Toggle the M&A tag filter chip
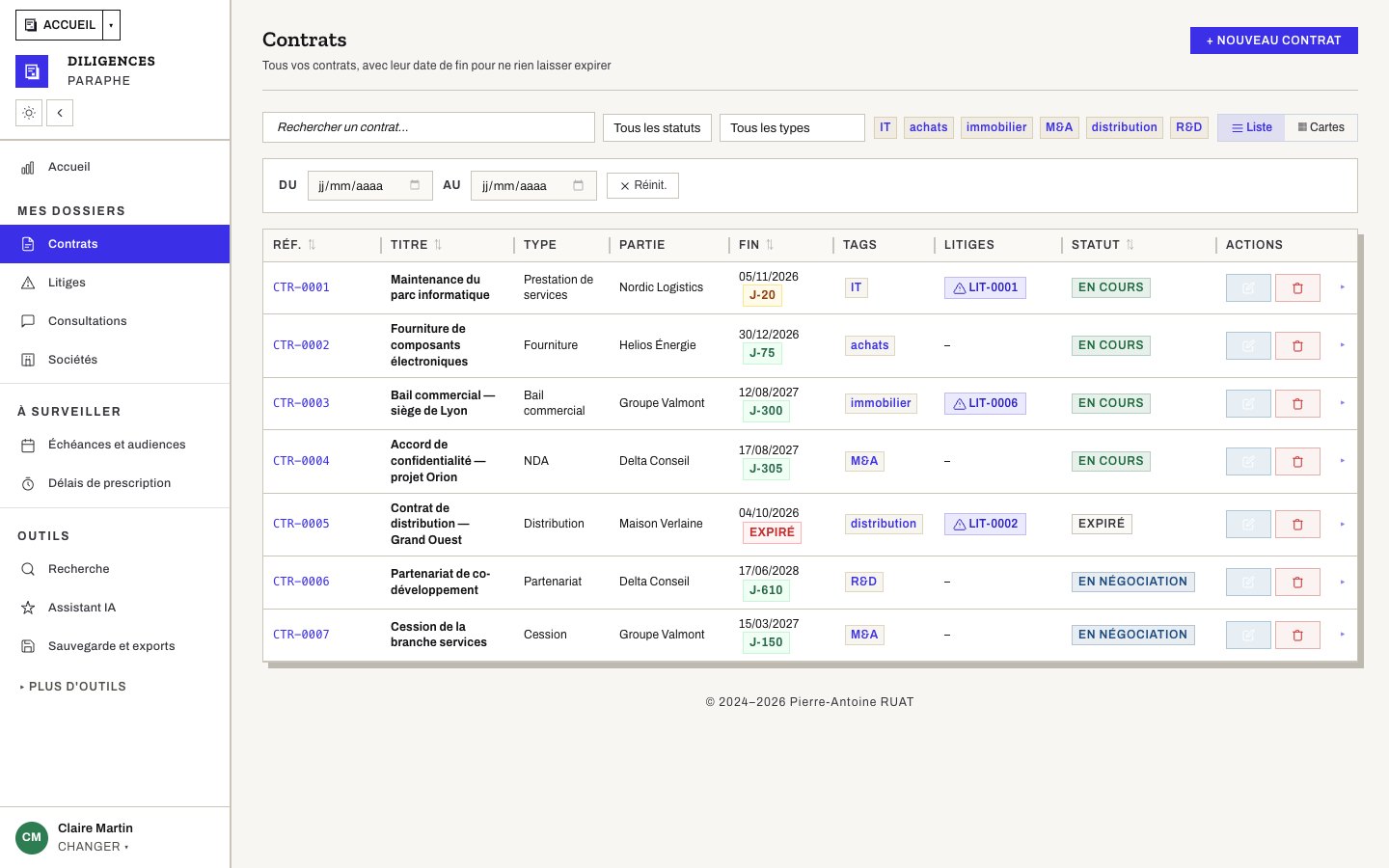The width and height of the screenshot is (1389, 868). [x=1059, y=127]
